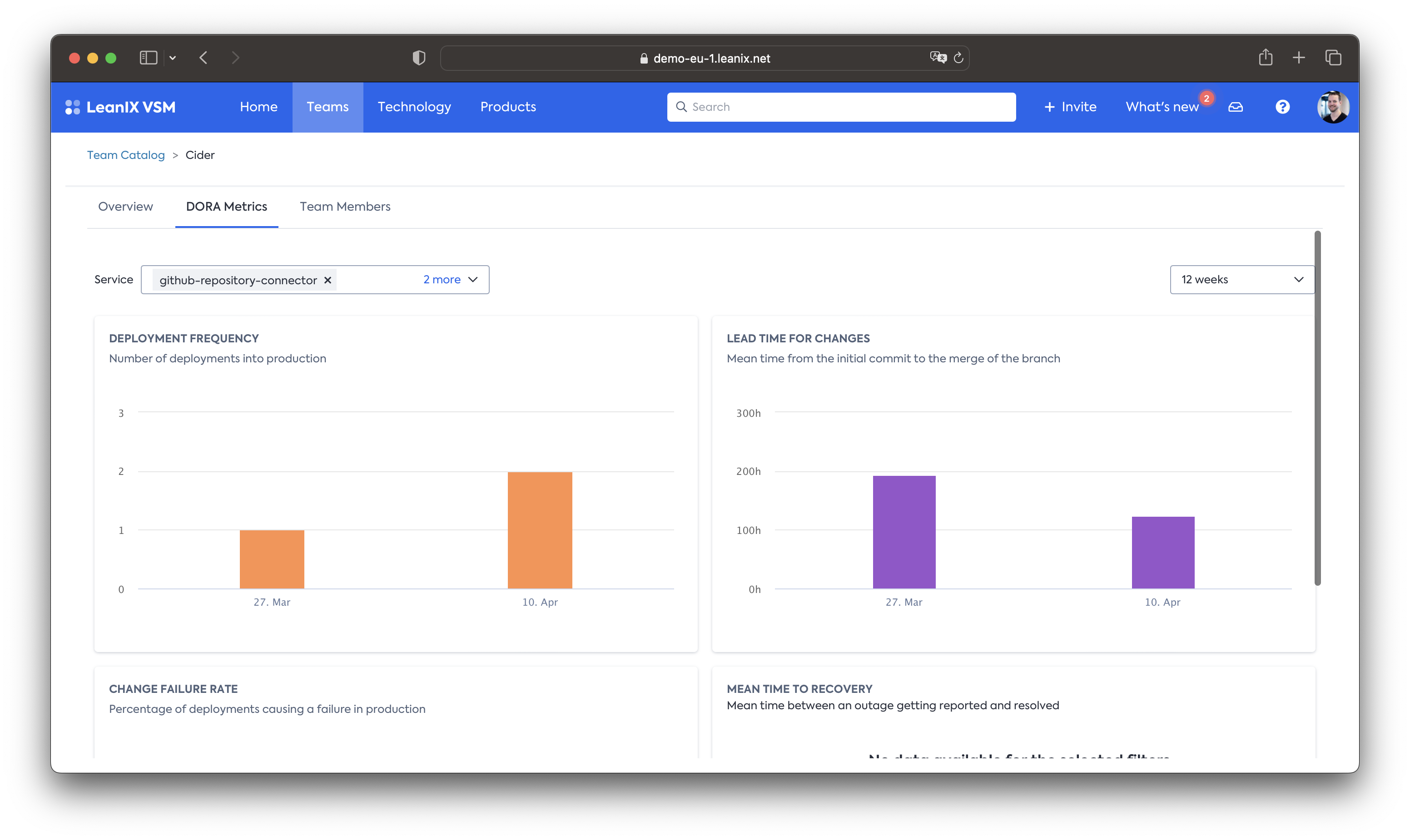Go to the Technology menu
The height and width of the screenshot is (840, 1410).
tap(414, 107)
